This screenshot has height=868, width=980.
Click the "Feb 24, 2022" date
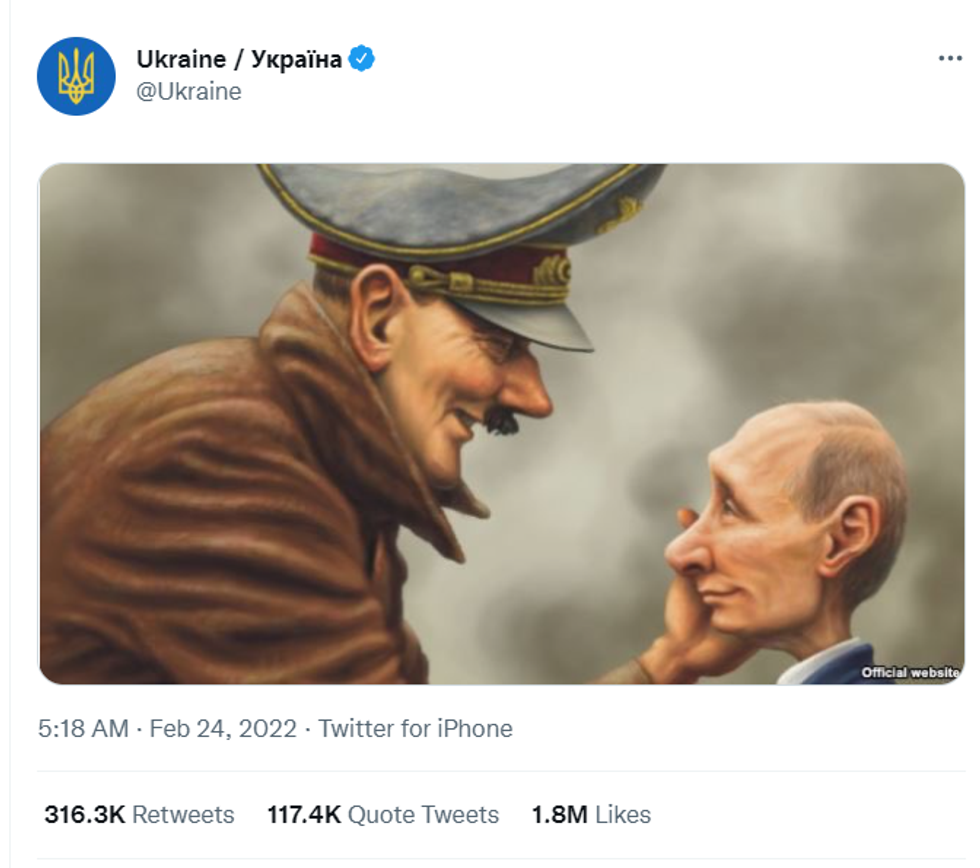pos(222,728)
